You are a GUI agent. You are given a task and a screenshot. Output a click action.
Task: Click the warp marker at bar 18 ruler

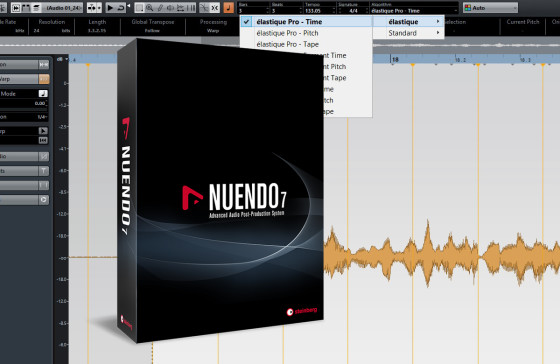pos(412,65)
